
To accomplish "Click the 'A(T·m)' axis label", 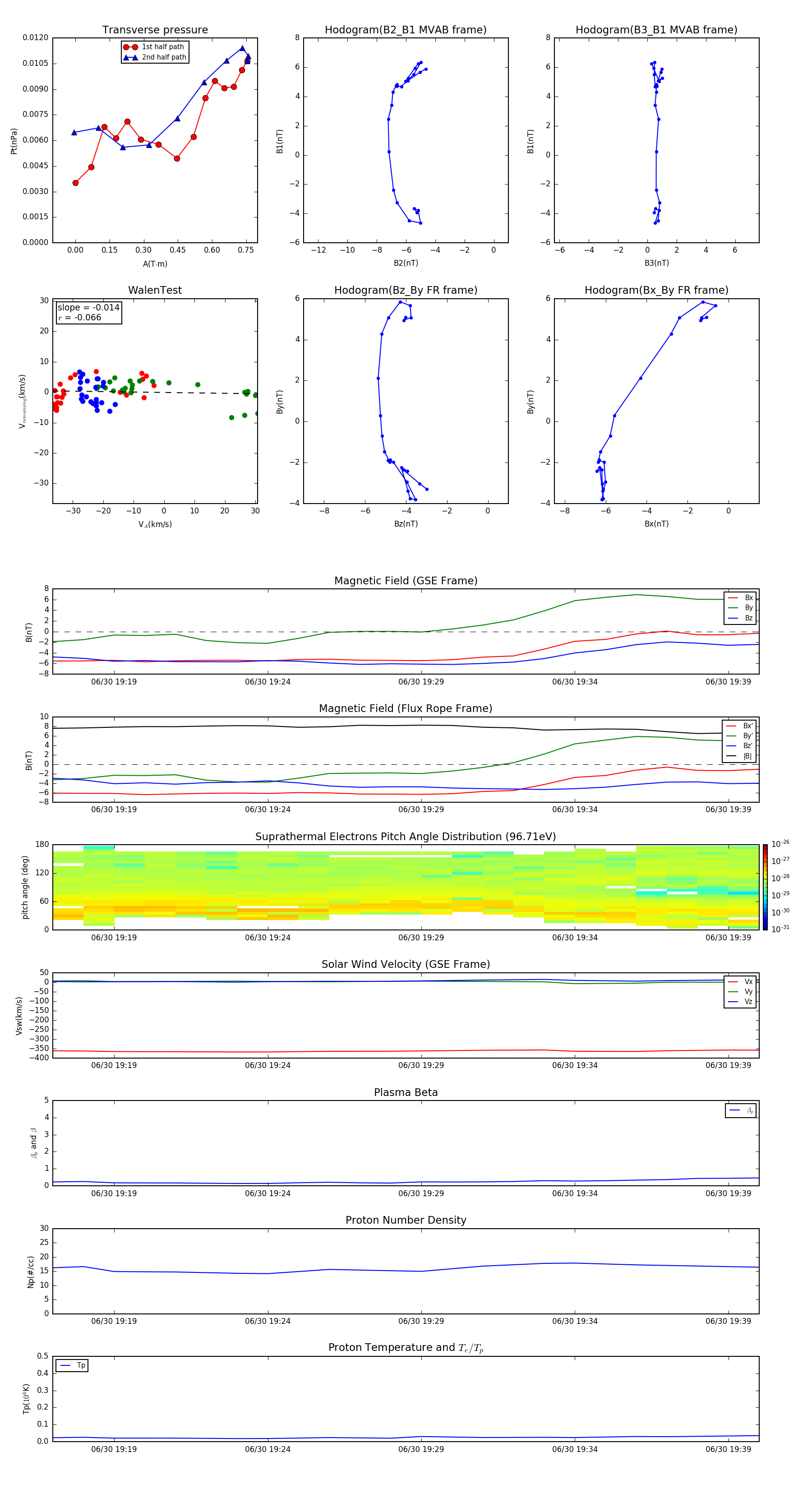I will (x=155, y=264).
